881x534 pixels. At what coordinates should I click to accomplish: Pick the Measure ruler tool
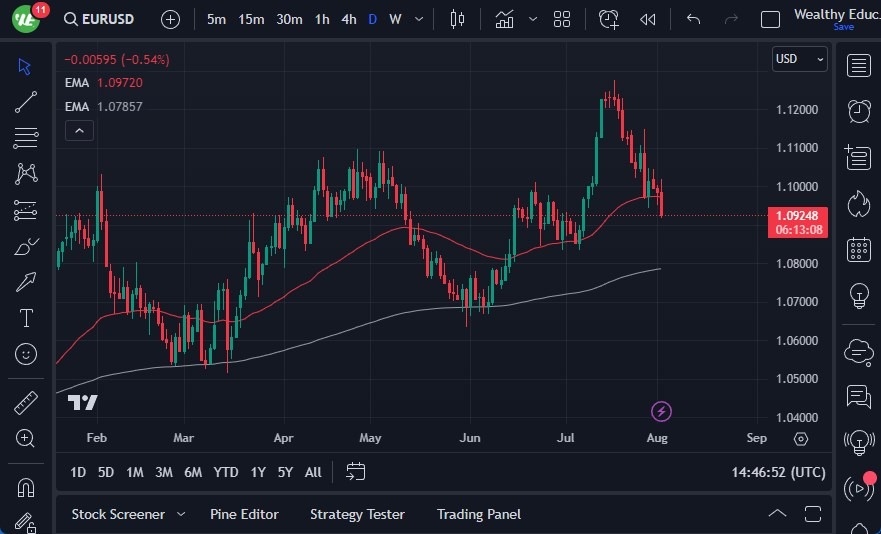26,403
